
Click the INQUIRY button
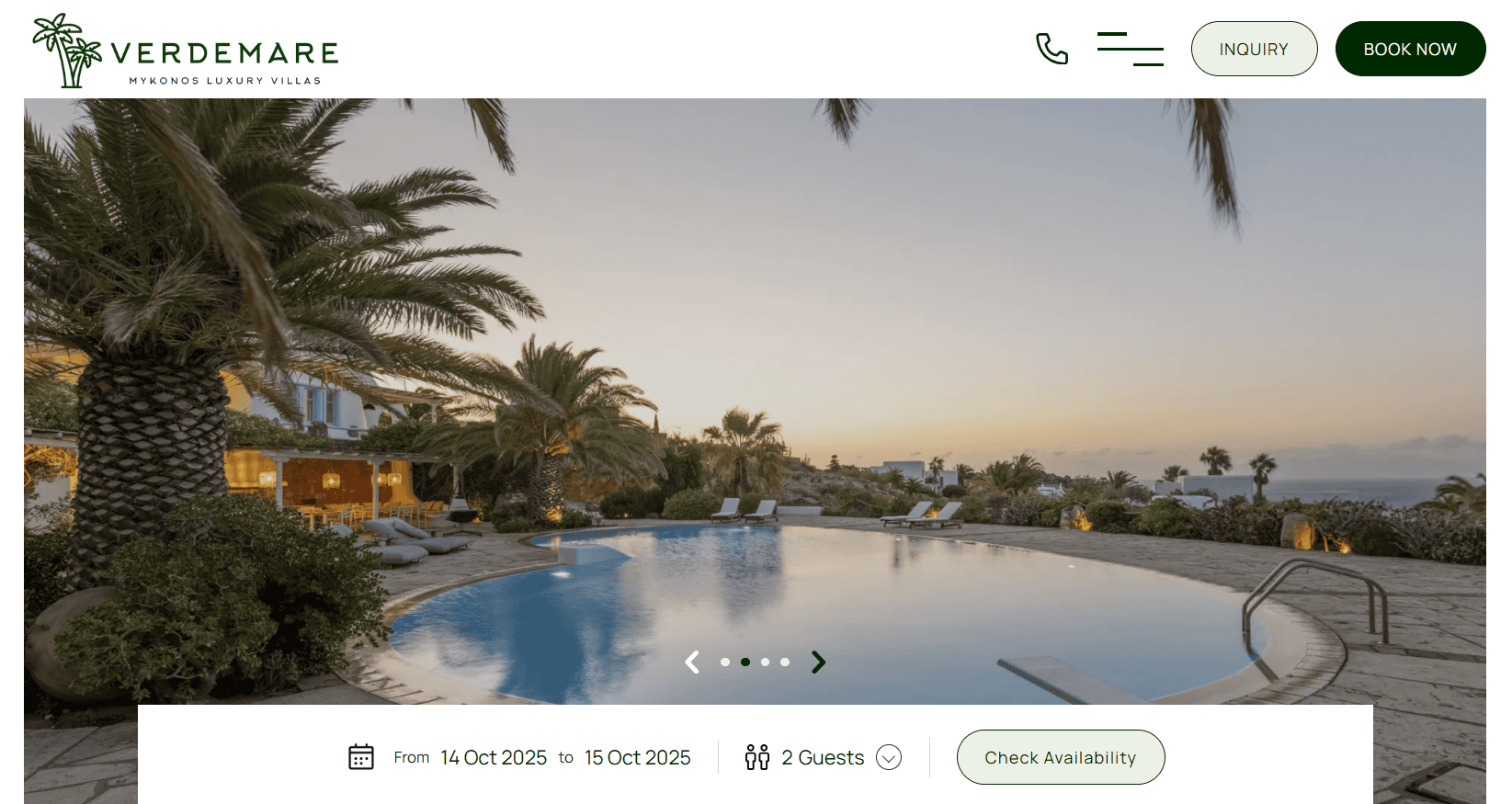click(1254, 49)
